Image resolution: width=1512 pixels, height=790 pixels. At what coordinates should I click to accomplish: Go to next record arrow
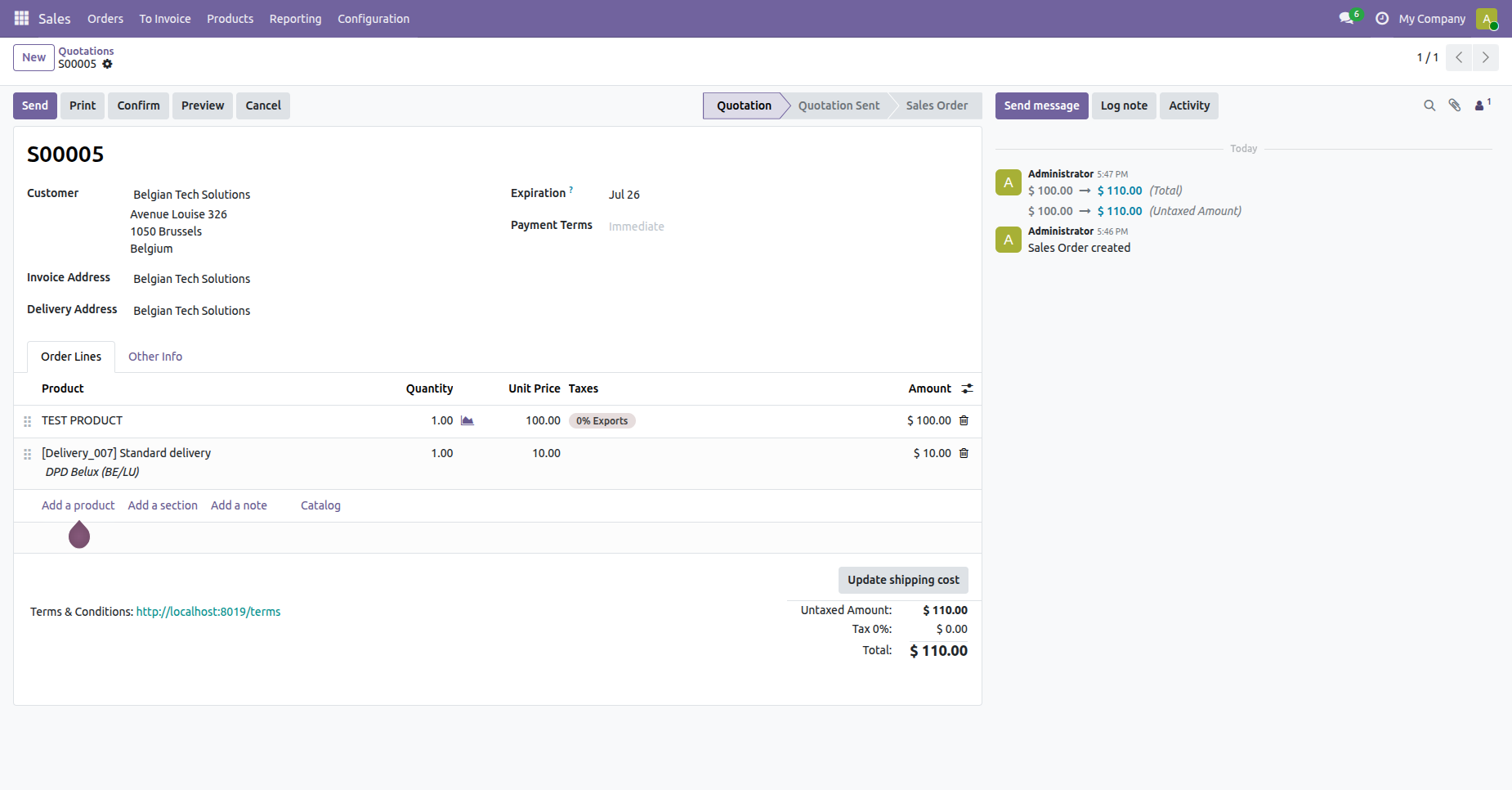tap(1486, 57)
